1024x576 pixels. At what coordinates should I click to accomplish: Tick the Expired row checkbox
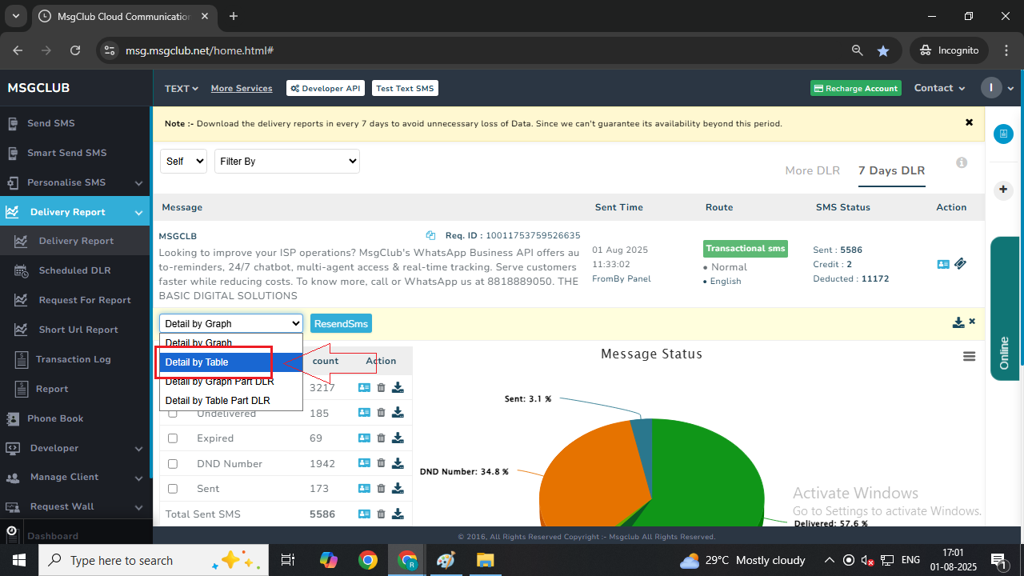tap(172, 438)
